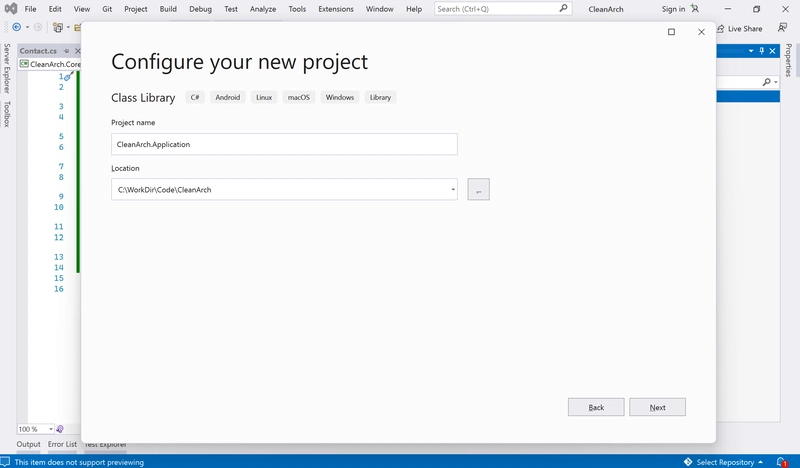
Task: Click the magnifier icon in Quick Launch search
Action: tap(563, 9)
